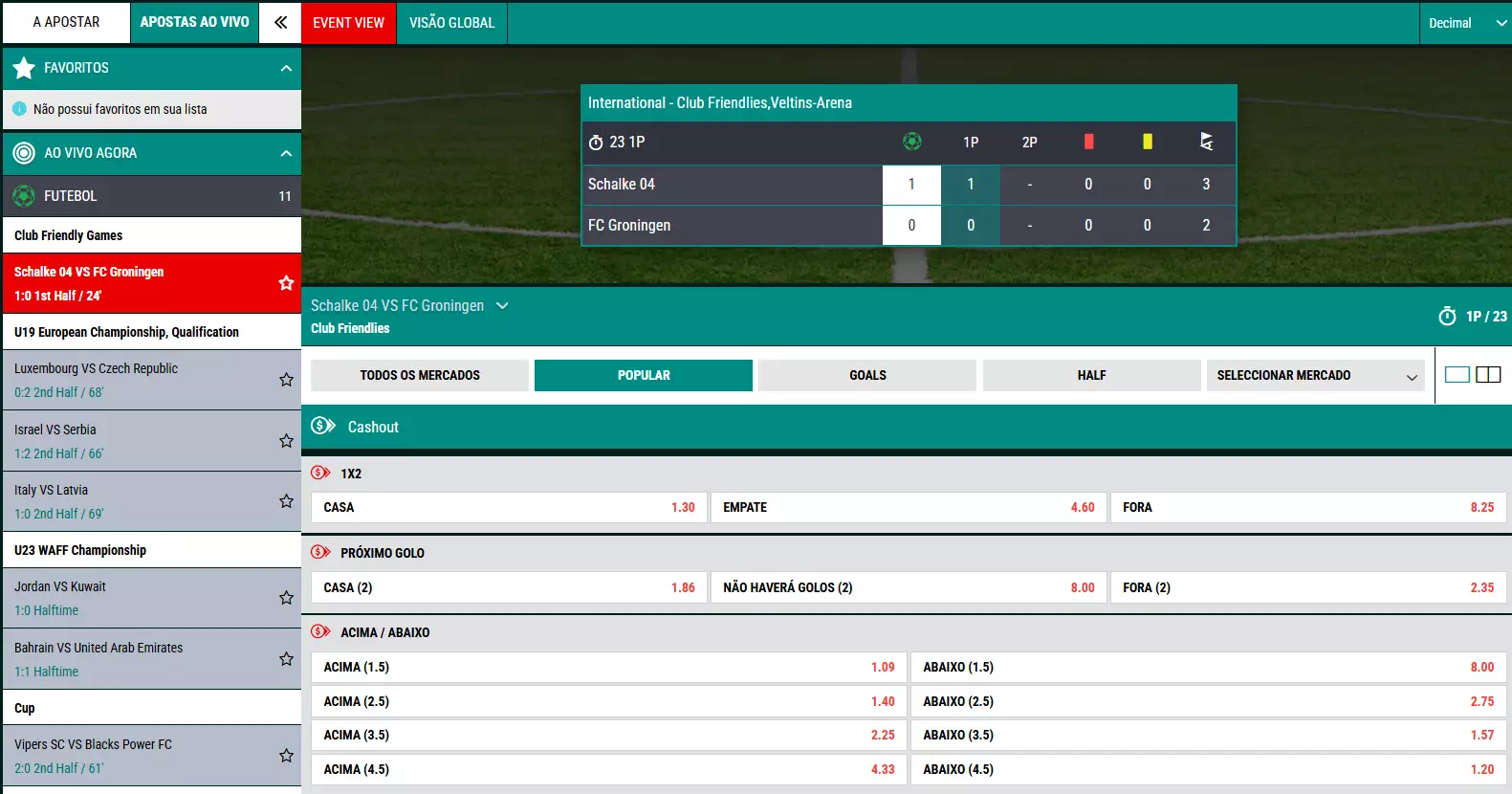Viewport: 1512px width, 794px height.
Task: Bet on Casa at 1.30 odds
Action: pos(509,508)
